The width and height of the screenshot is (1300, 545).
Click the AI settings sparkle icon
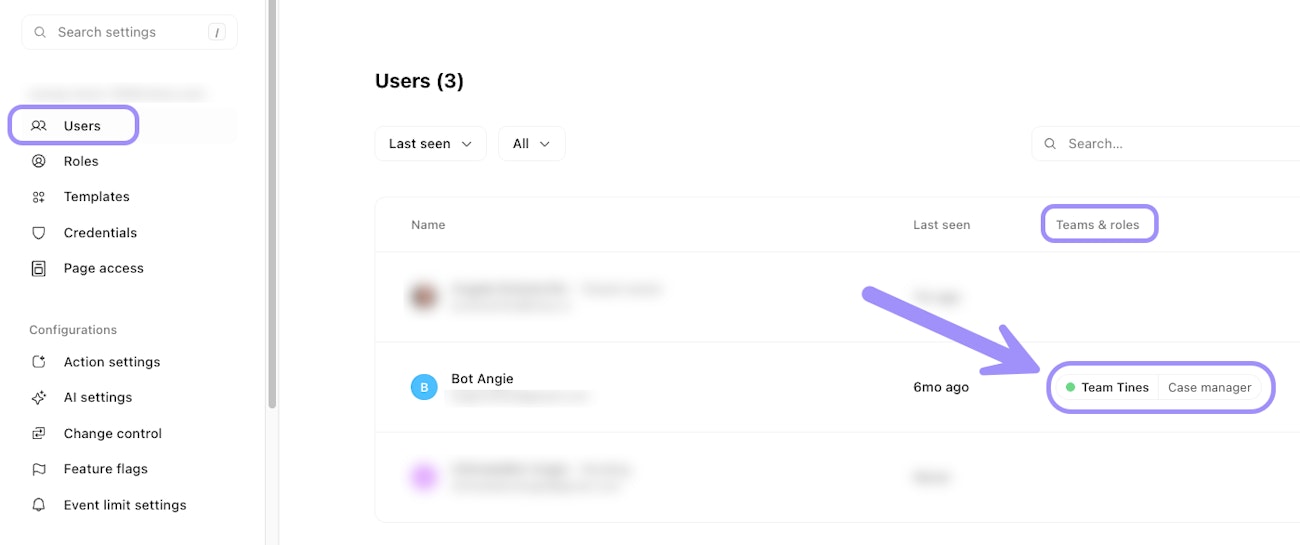pyautogui.click(x=39, y=397)
